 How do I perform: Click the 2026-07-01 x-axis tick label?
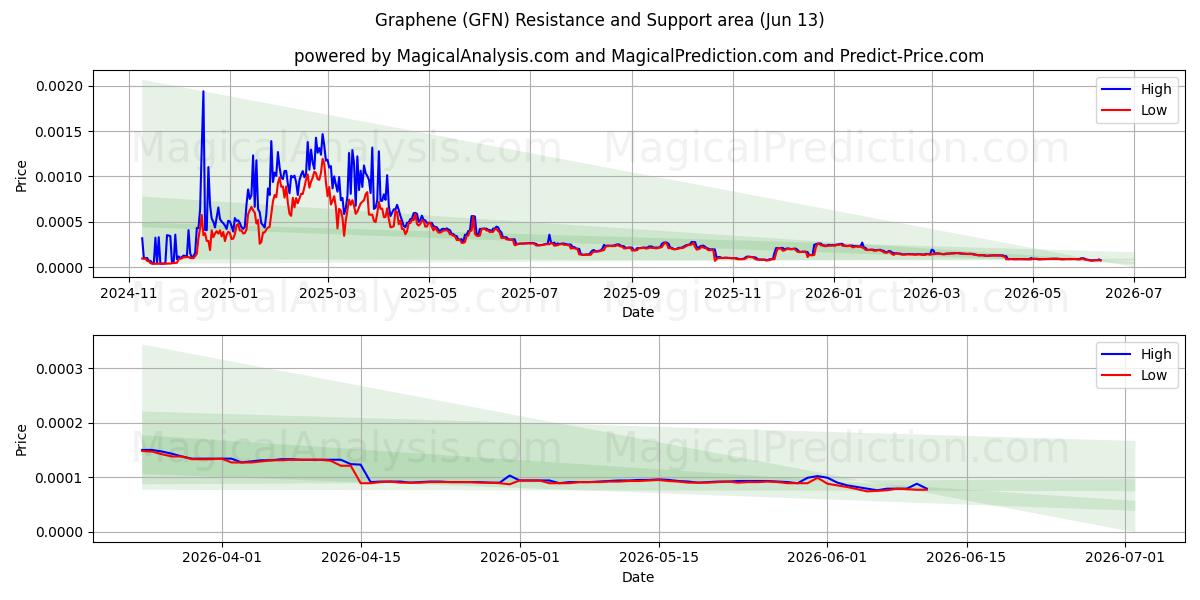point(1125,558)
